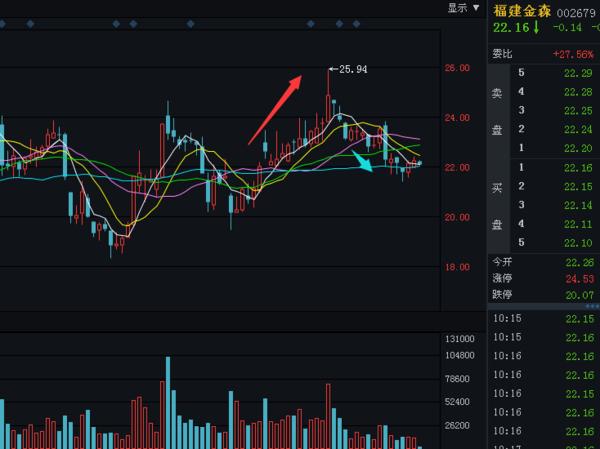Click the 涨停 limit-up price 24.53
The image size is (600, 449).
click(x=578, y=279)
